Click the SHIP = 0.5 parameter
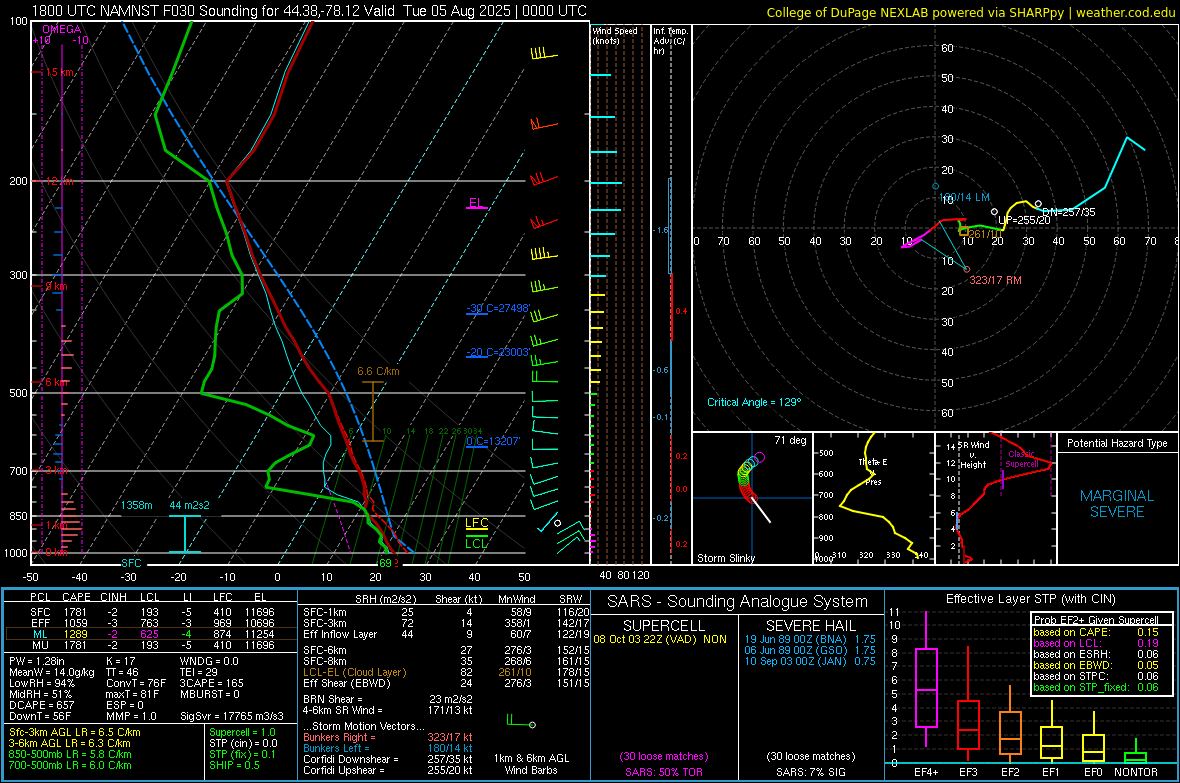 coord(234,765)
